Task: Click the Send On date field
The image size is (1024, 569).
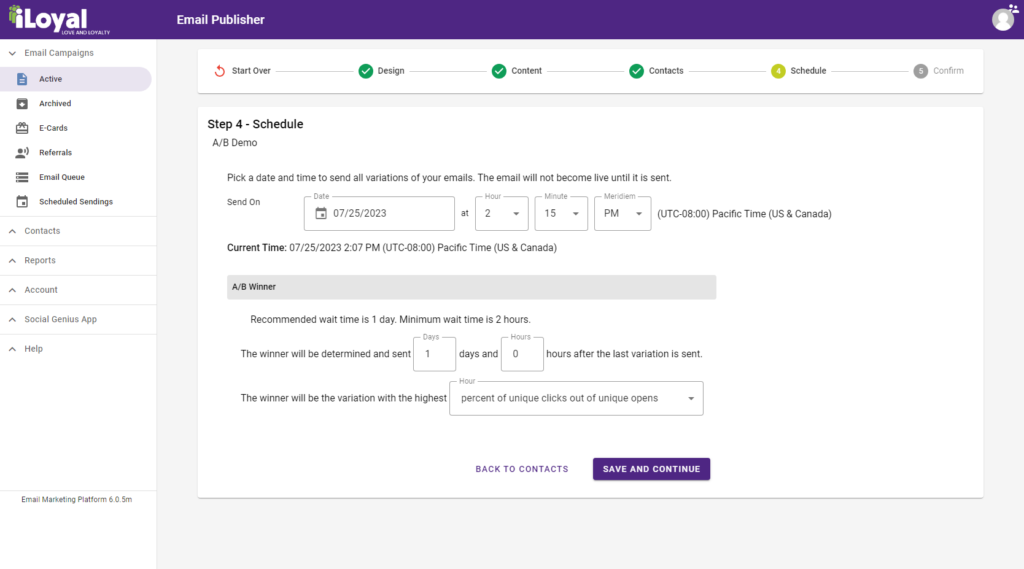Action: (x=379, y=214)
